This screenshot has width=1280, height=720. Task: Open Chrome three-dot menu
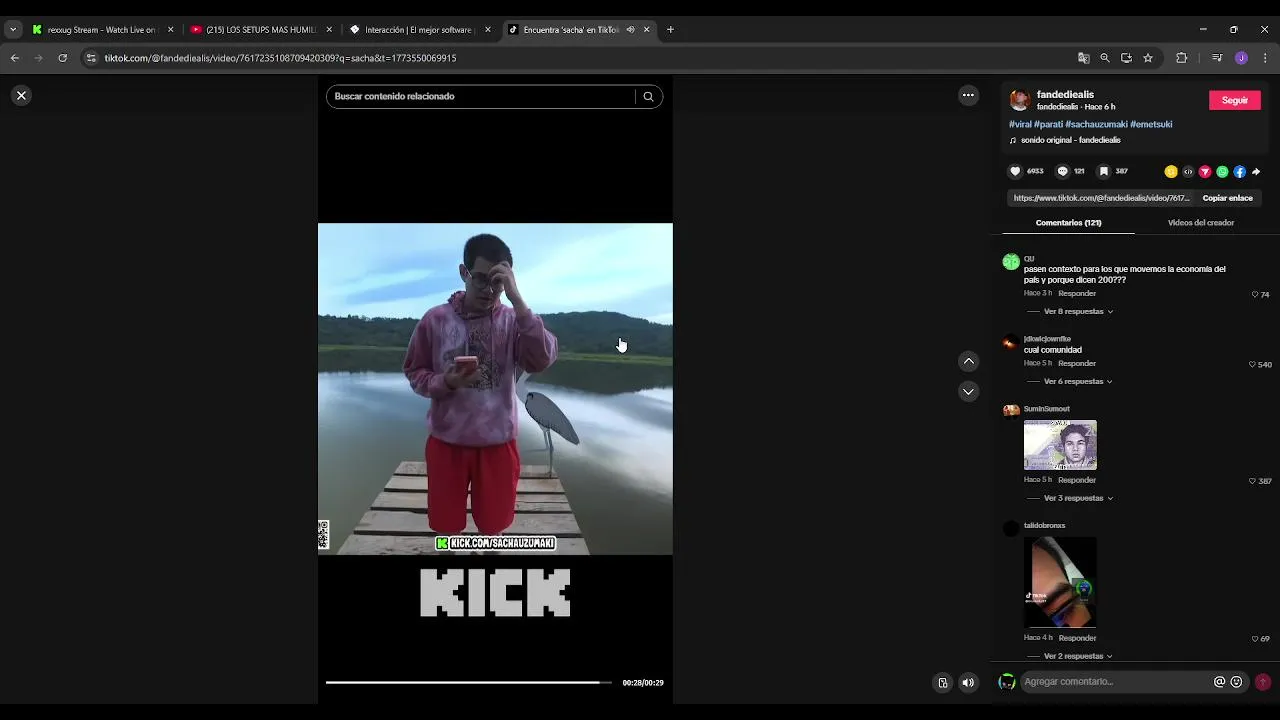click(x=1265, y=58)
